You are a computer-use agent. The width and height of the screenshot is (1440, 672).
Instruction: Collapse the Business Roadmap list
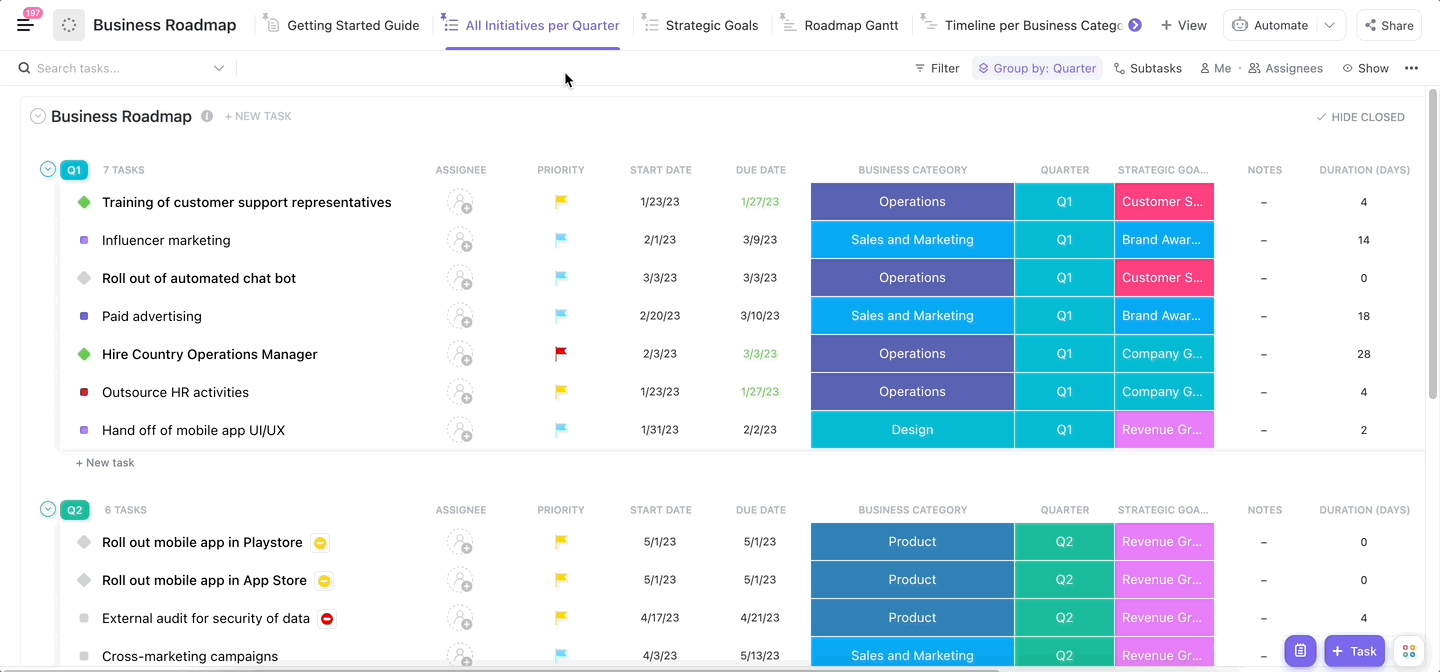(x=38, y=116)
